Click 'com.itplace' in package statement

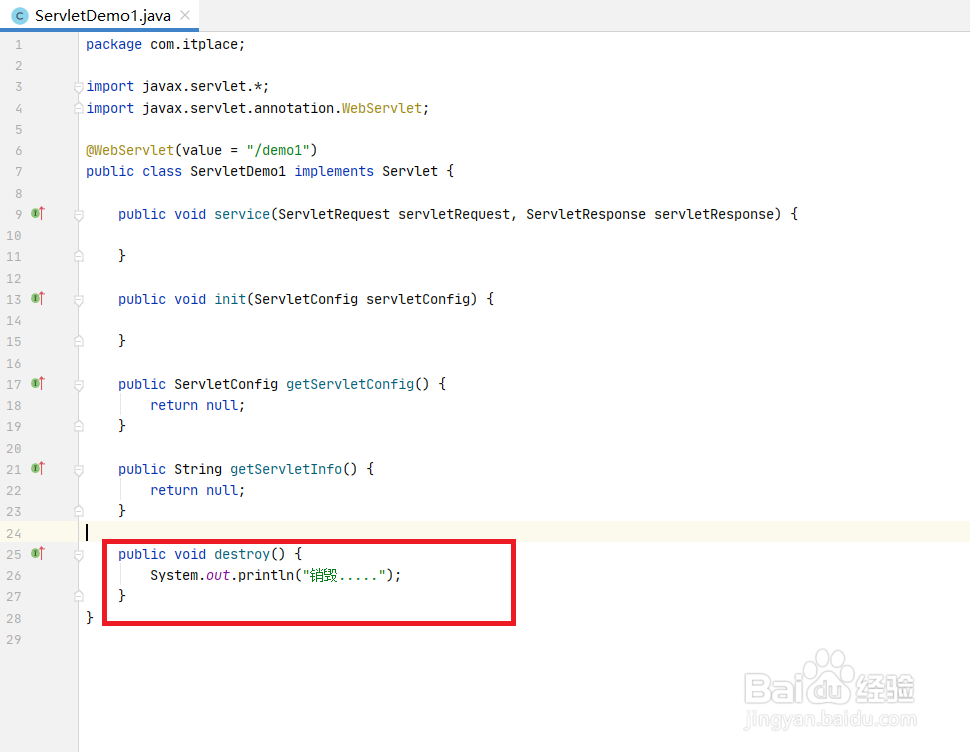click(x=194, y=45)
